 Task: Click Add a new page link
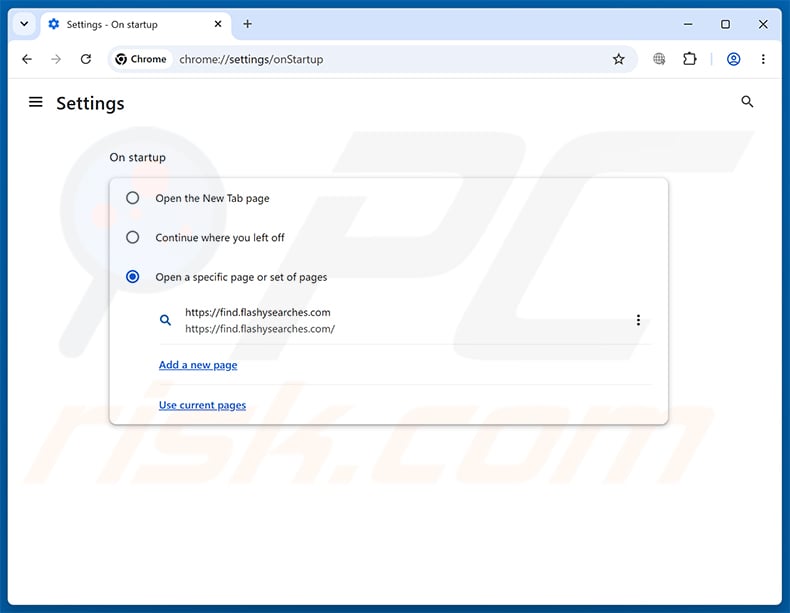click(x=198, y=365)
